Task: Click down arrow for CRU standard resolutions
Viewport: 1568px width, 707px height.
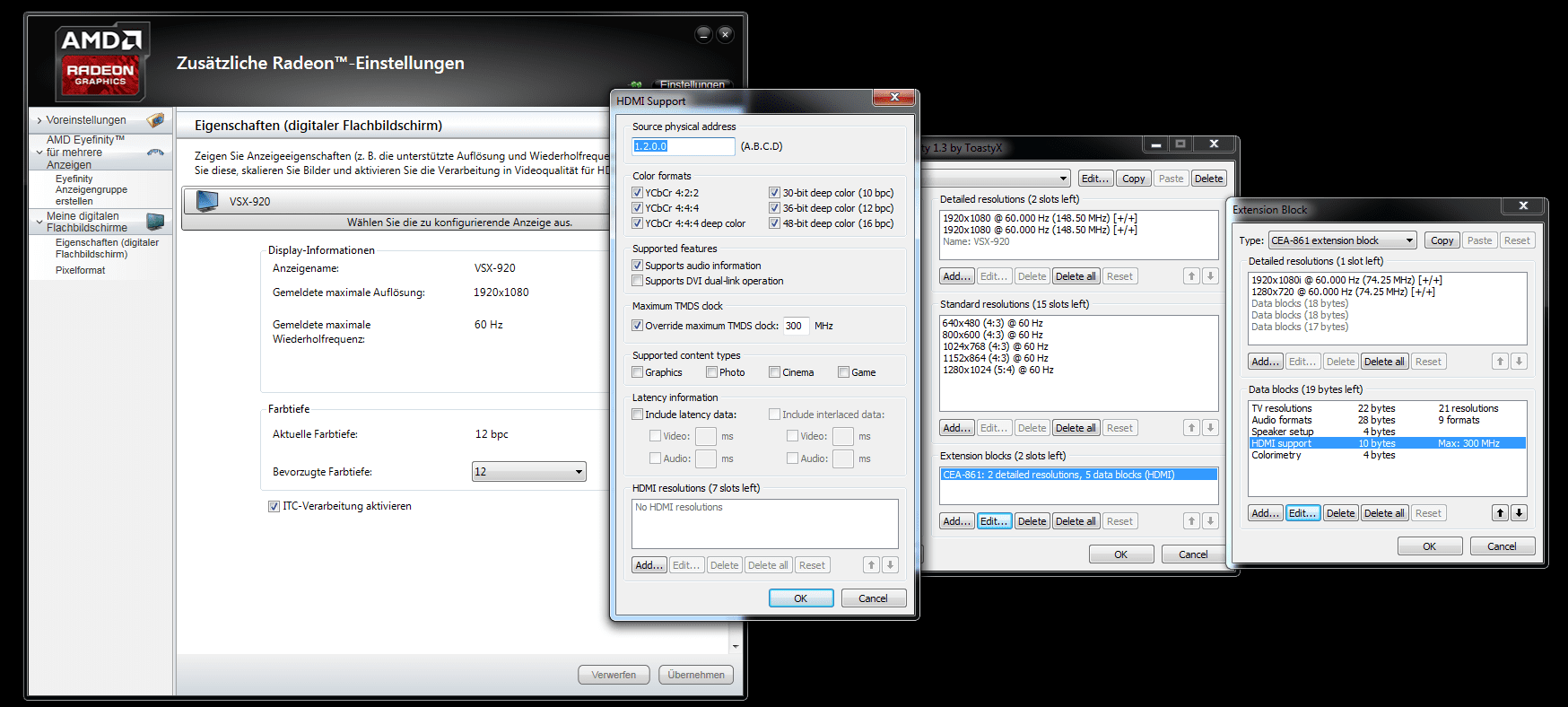Action: 1210,428
